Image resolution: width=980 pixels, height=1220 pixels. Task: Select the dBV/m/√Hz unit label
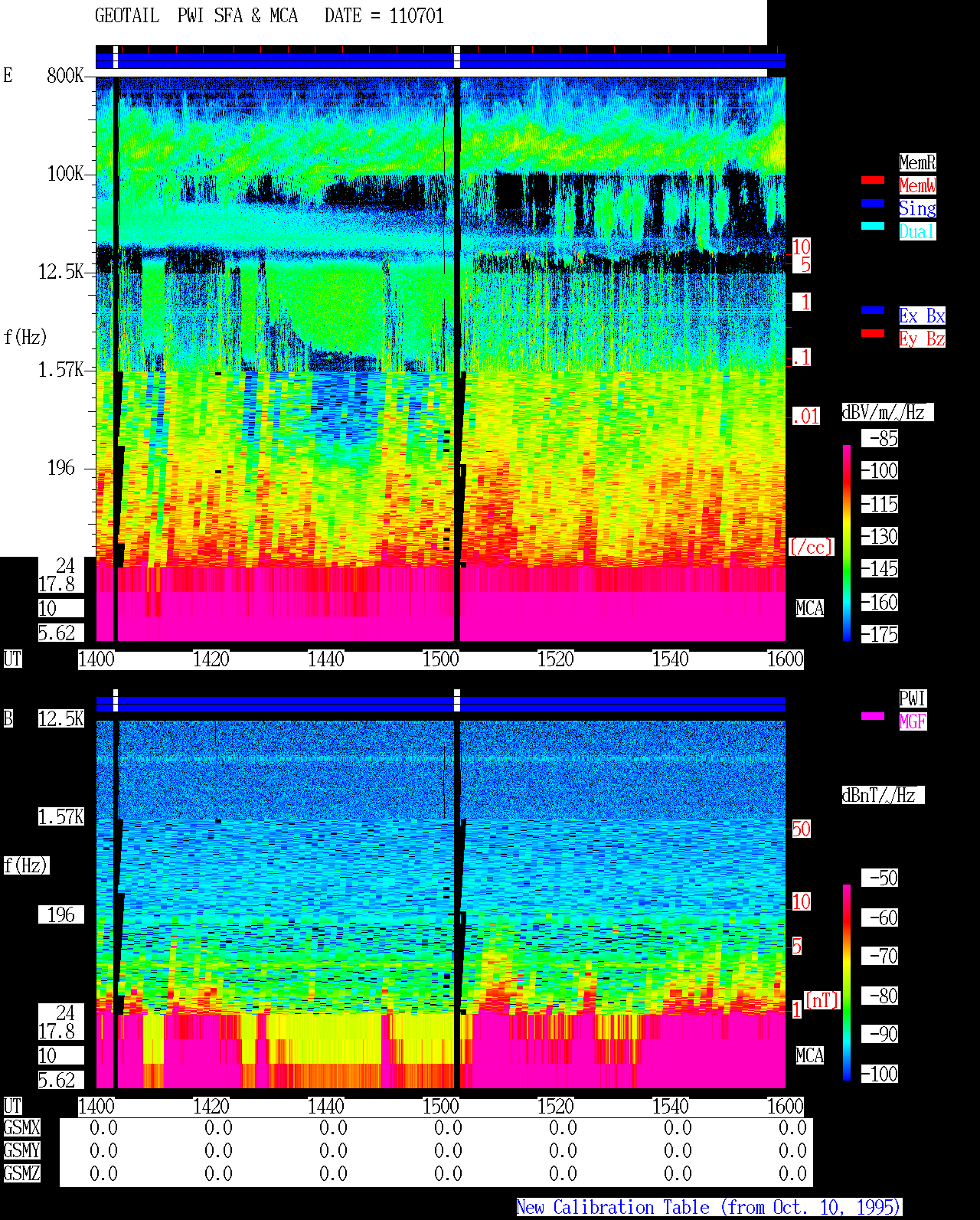887,412
